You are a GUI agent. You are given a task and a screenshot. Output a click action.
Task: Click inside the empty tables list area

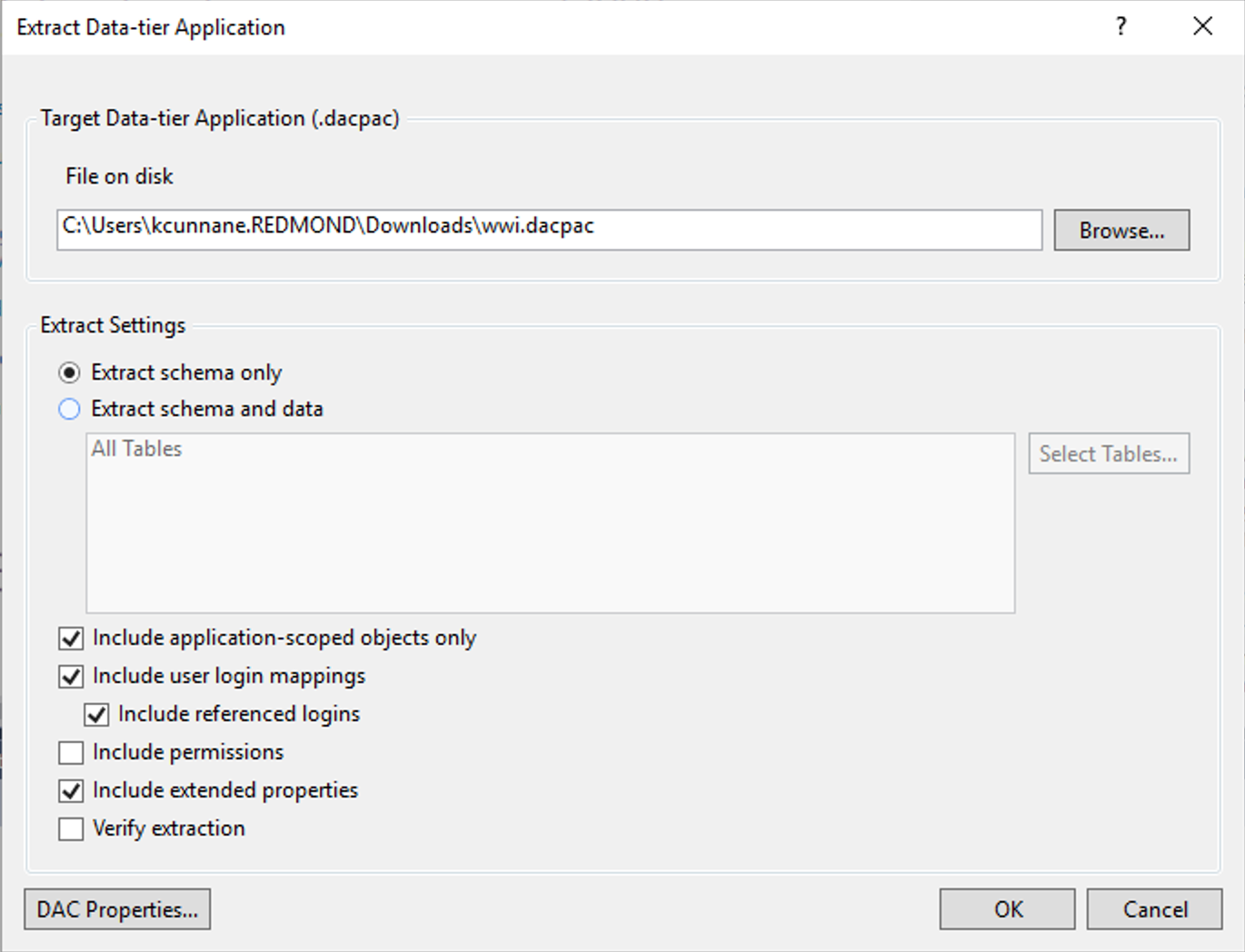[x=550, y=536]
